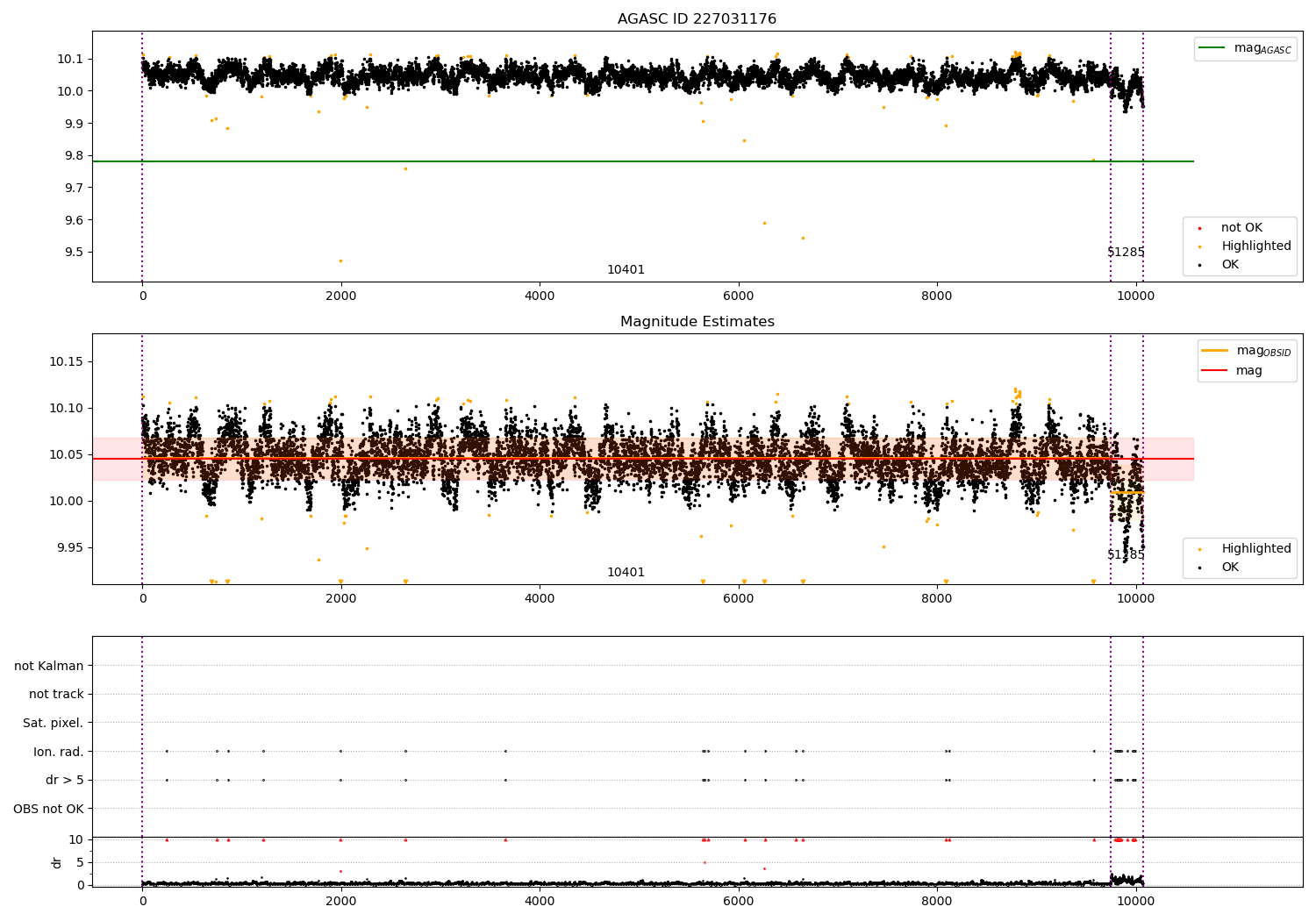1316x921 pixels.
Task: Select the 'Ion. rad.' row label
Action: coord(59,752)
